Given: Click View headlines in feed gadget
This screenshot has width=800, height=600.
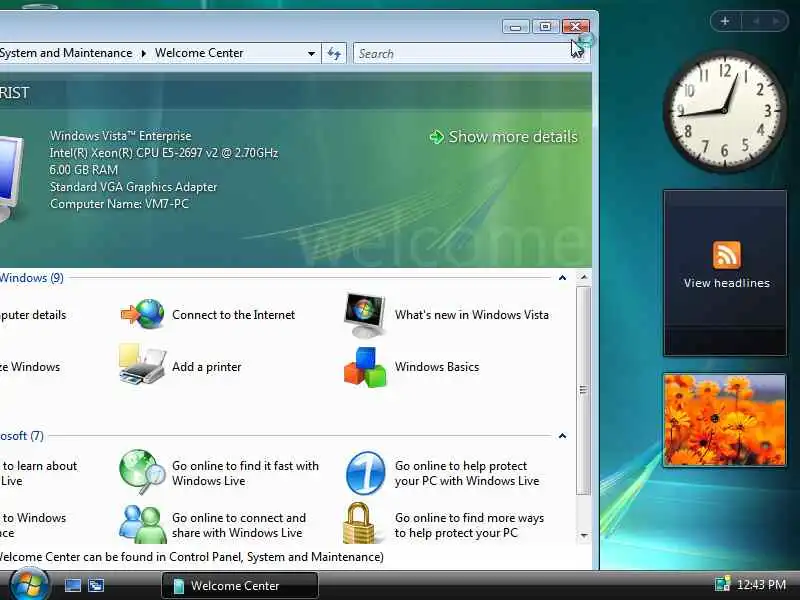Looking at the screenshot, I should 727,283.
